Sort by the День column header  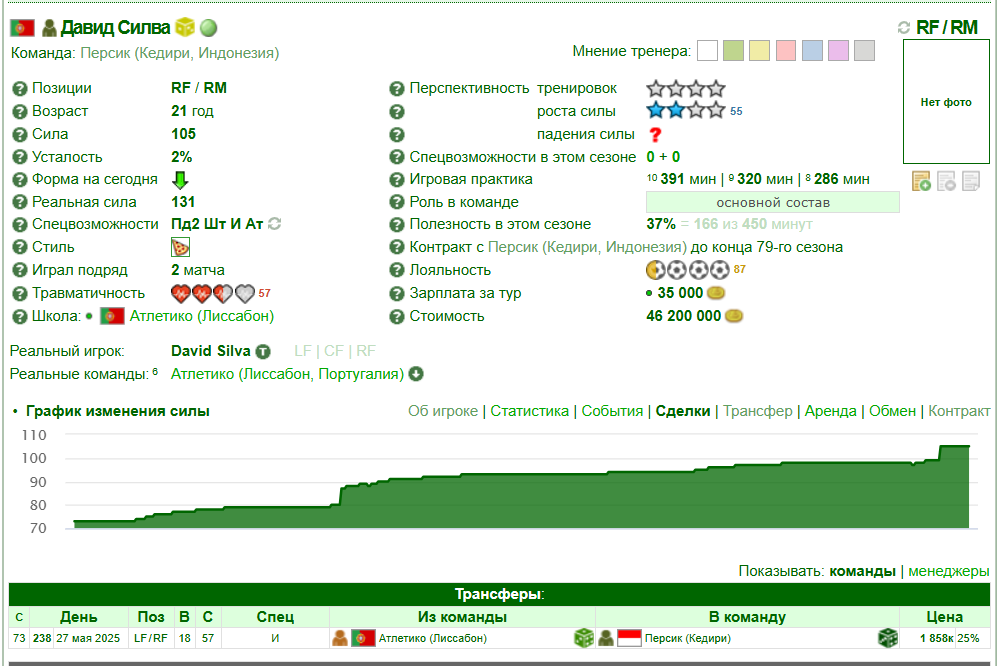tap(78, 617)
